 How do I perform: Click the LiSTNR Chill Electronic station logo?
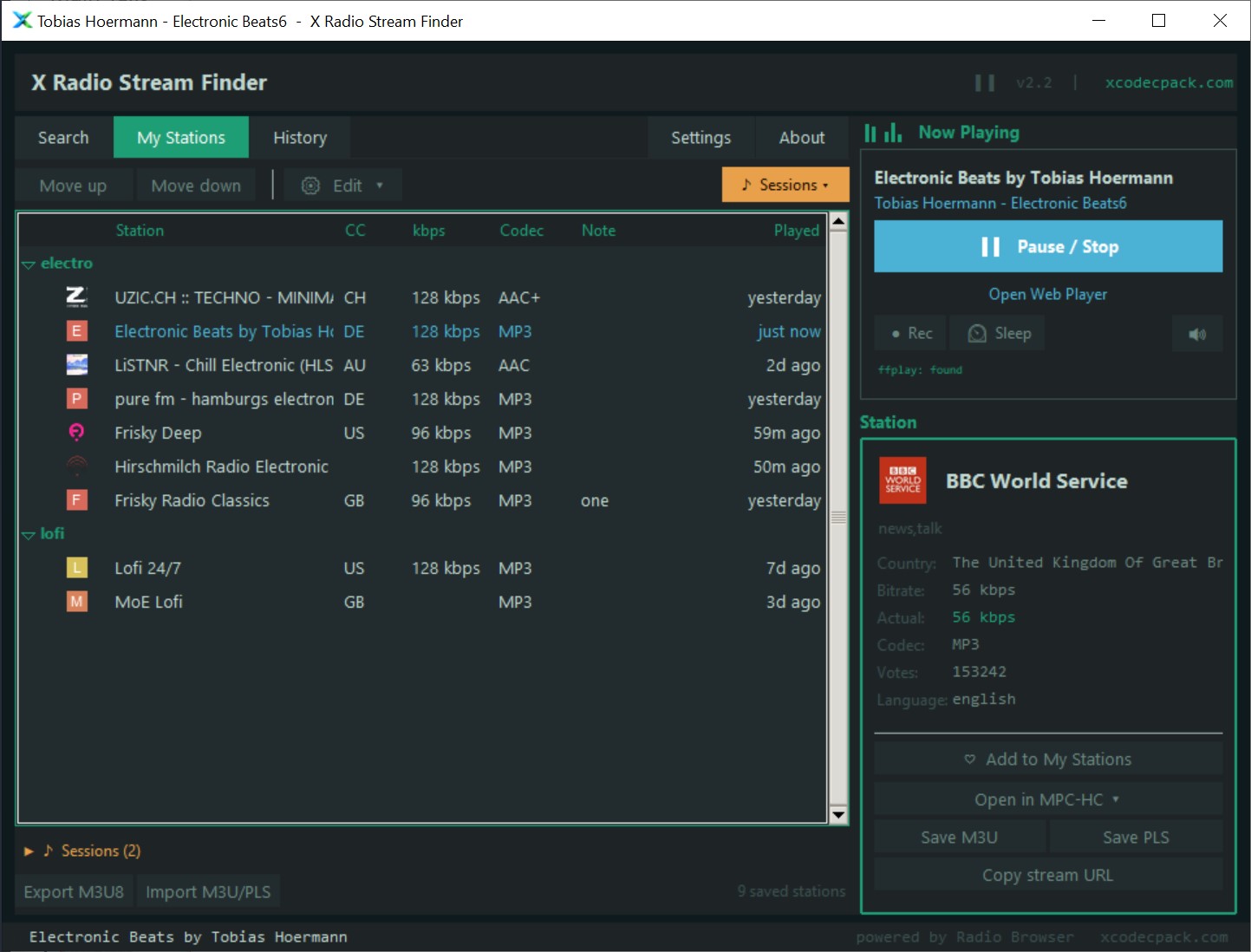pyautogui.click(x=77, y=365)
